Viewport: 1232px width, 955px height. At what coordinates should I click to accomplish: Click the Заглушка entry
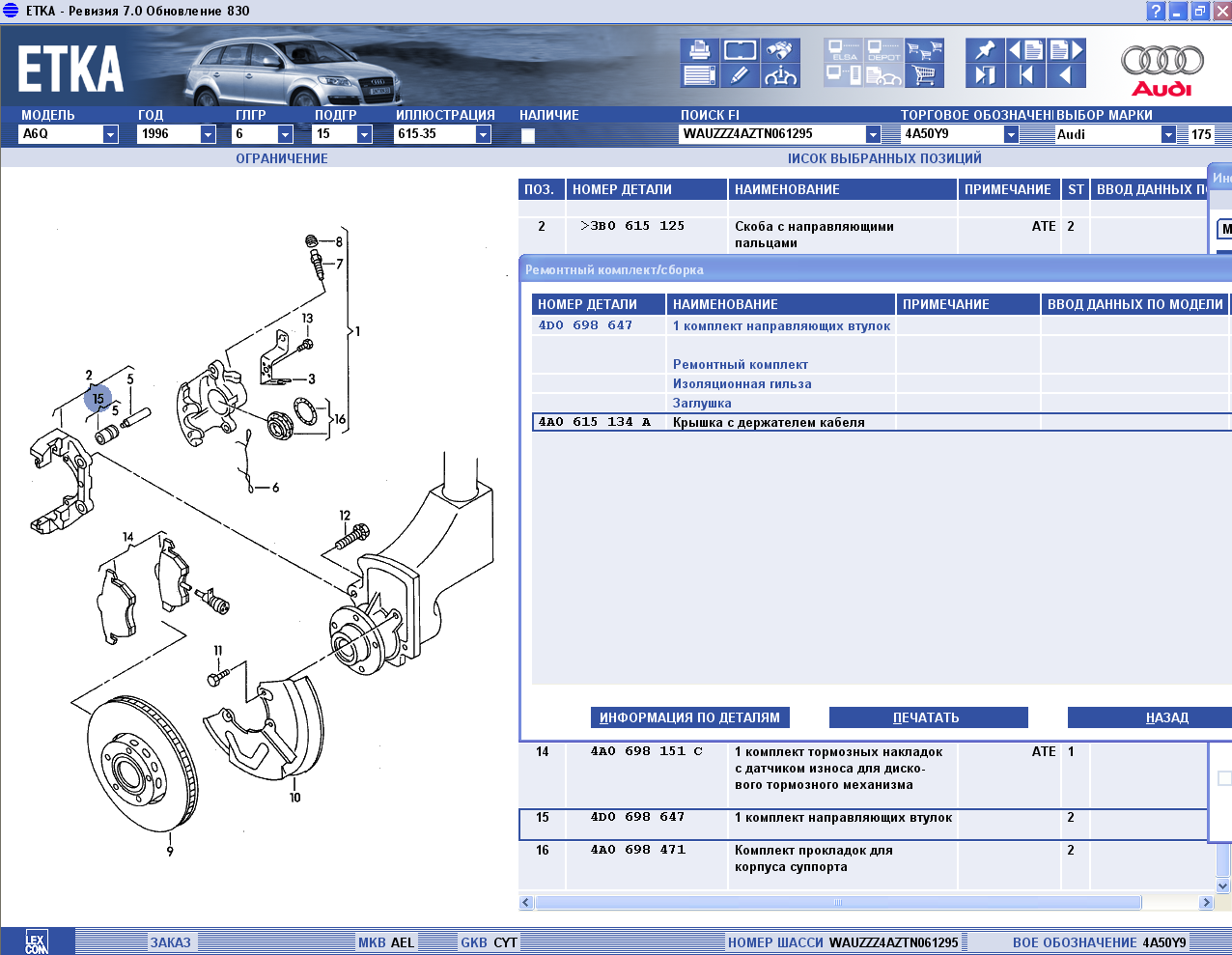tap(702, 403)
